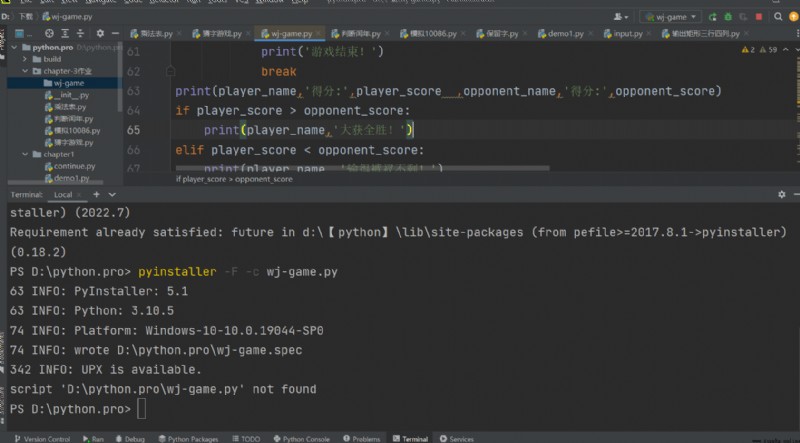Click the Project tree vertical scrollbar
Screen dimensions: 800x443
tap(119, 77)
